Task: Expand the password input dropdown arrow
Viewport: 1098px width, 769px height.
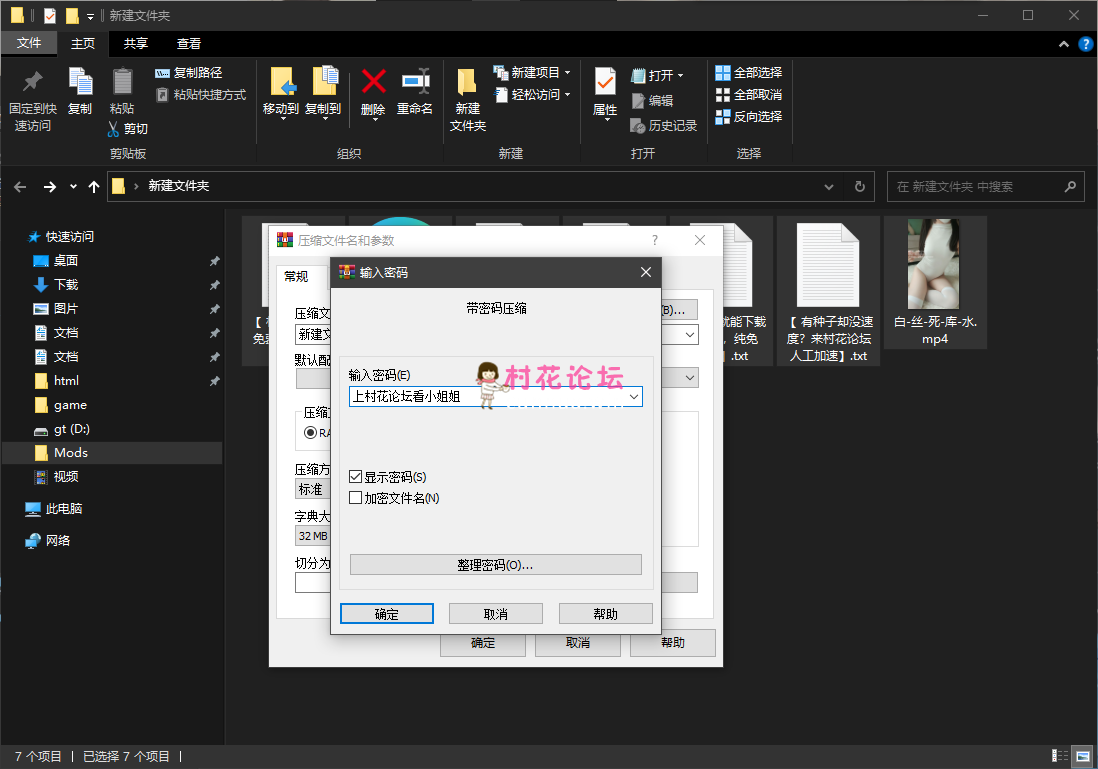Action: (633, 397)
